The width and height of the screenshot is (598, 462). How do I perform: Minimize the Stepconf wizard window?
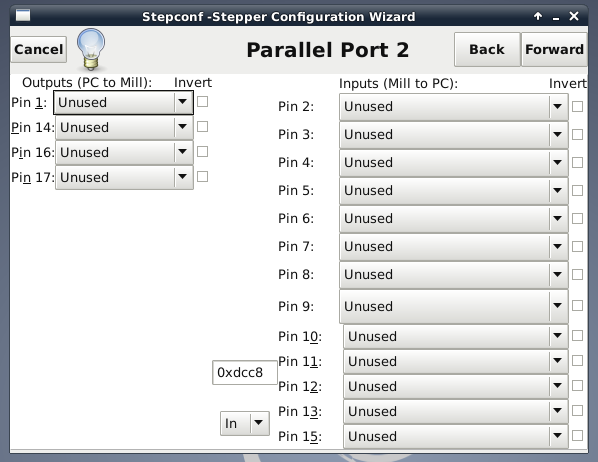pos(556,18)
